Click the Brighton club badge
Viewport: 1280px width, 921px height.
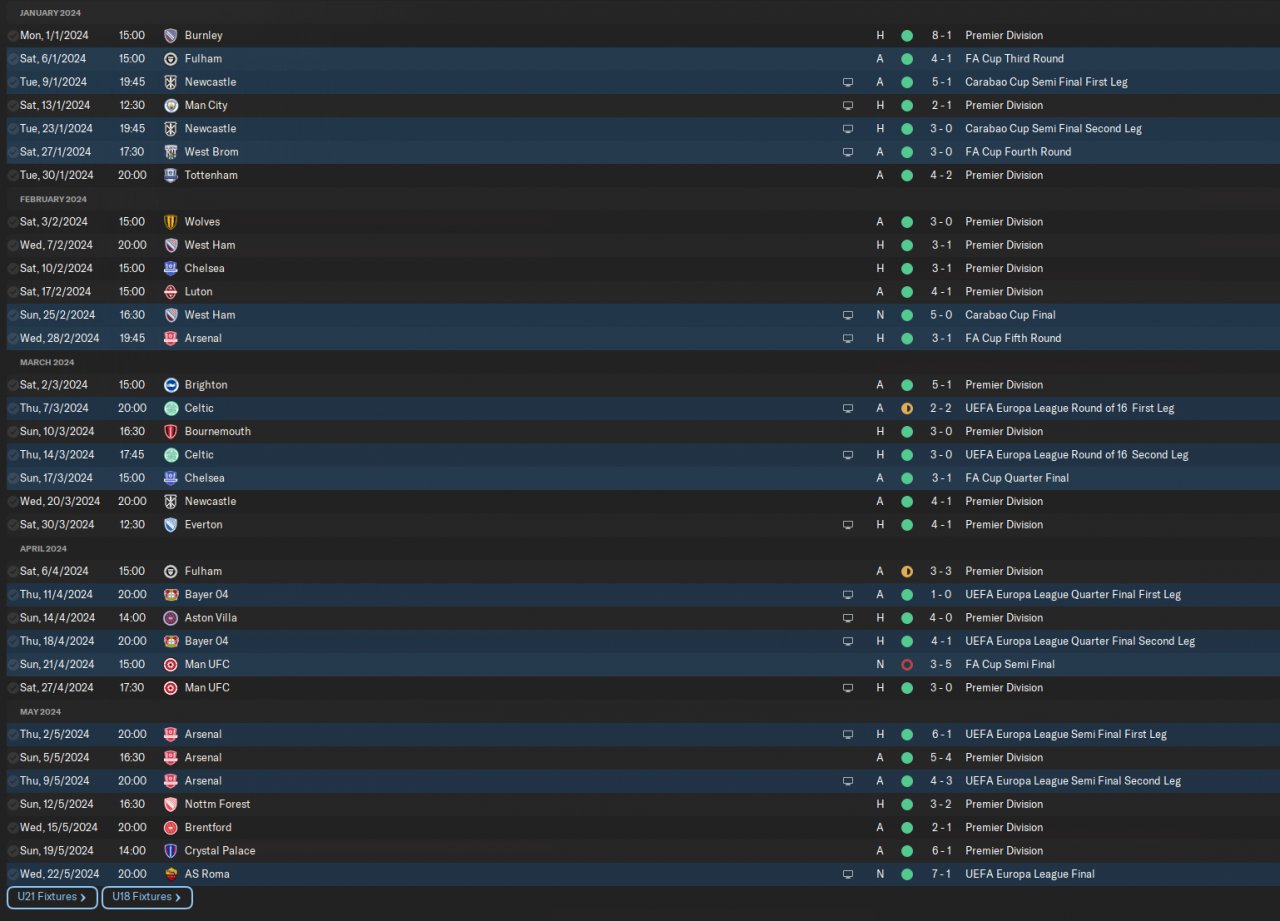pyautogui.click(x=171, y=385)
